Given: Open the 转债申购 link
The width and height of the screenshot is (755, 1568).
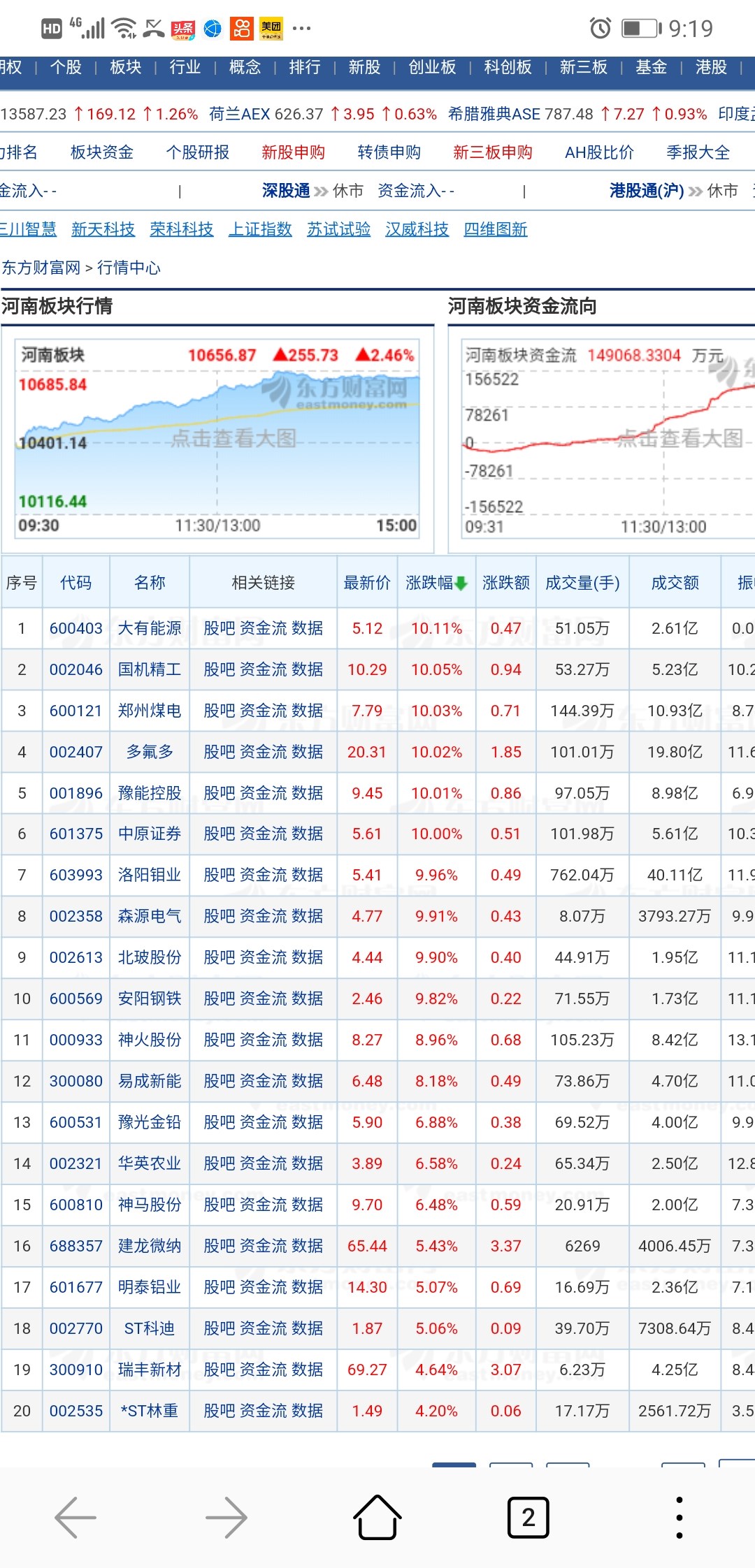Looking at the screenshot, I should coord(389,152).
